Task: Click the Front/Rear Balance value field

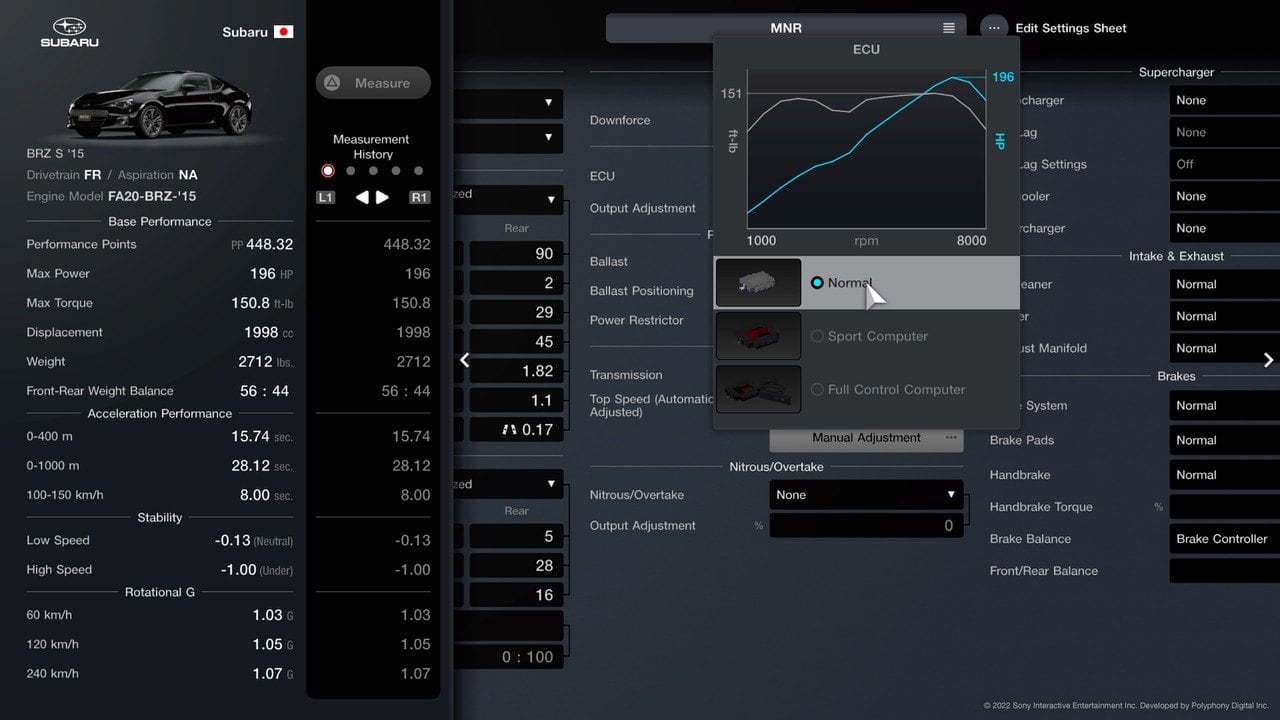Action: click(1225, 571)
